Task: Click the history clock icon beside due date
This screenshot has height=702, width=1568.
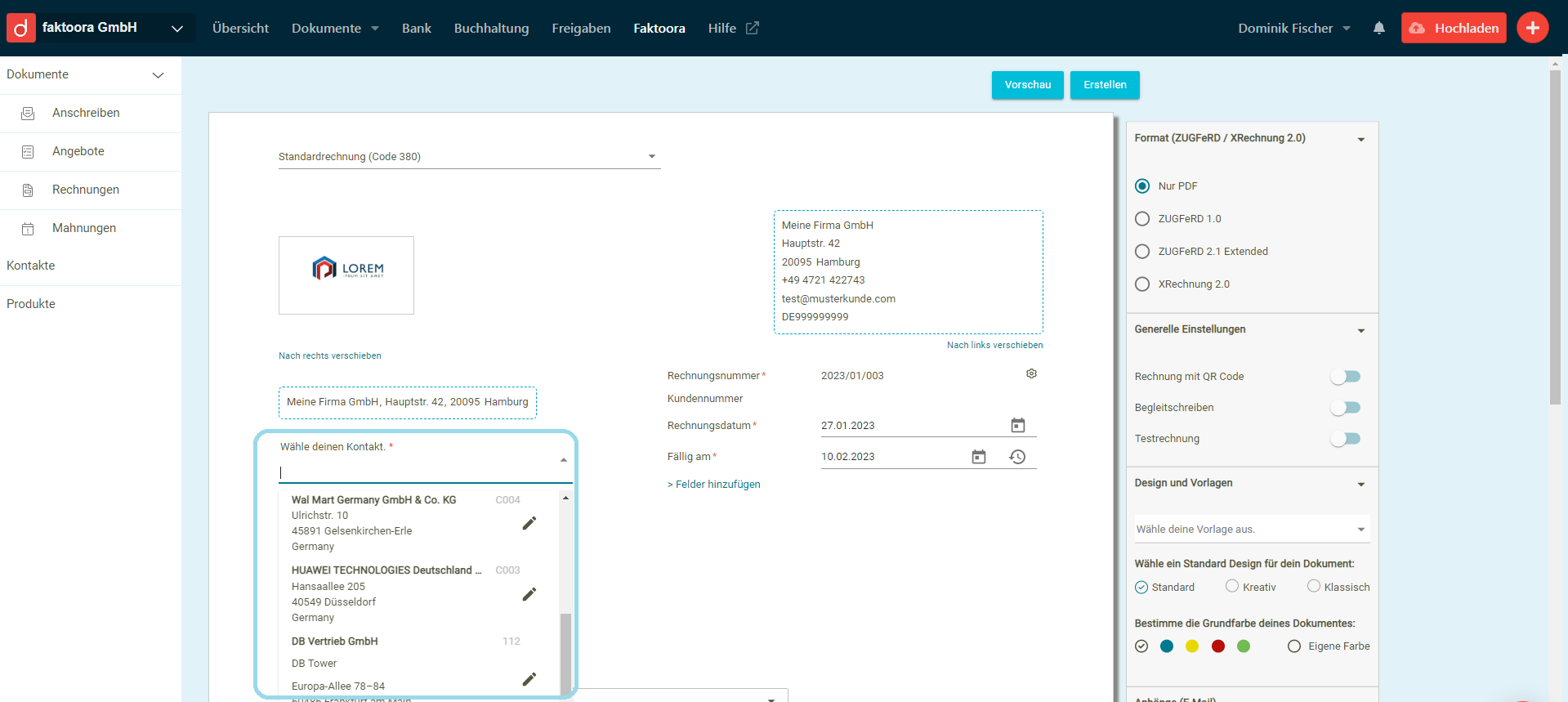Action: (x=1017, y=457)
